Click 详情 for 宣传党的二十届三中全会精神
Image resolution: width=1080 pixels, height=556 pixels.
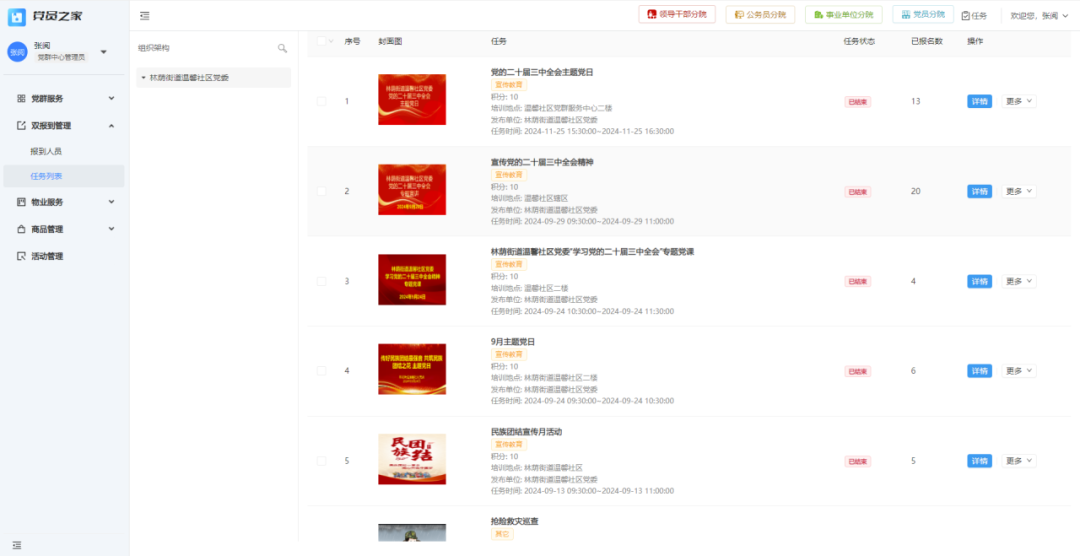click(979, 191)
